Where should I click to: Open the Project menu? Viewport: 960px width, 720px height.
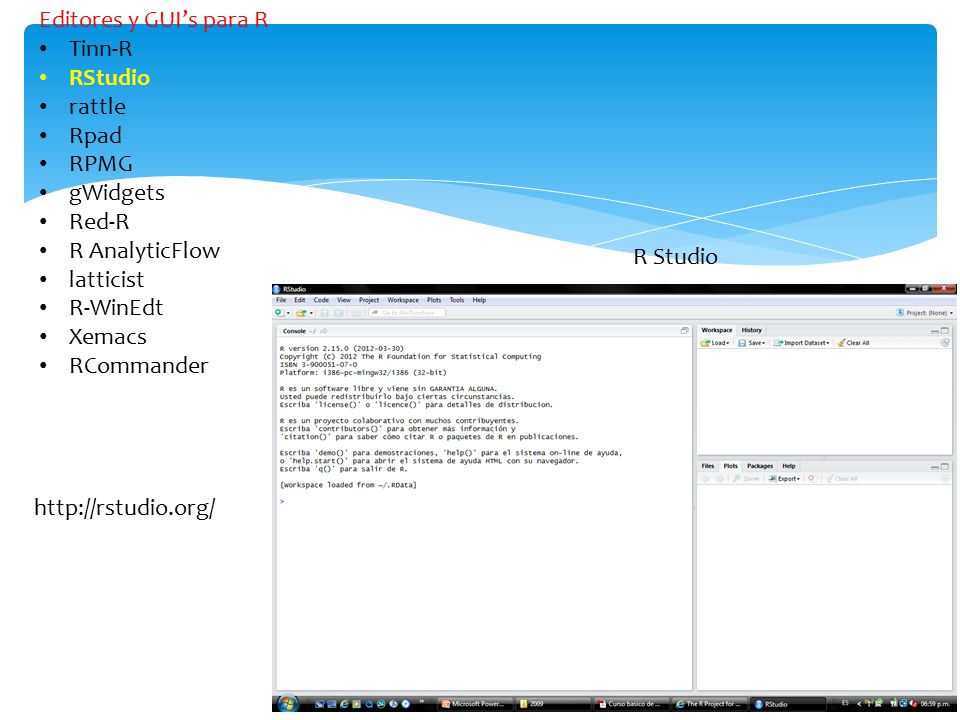point(369,300)
